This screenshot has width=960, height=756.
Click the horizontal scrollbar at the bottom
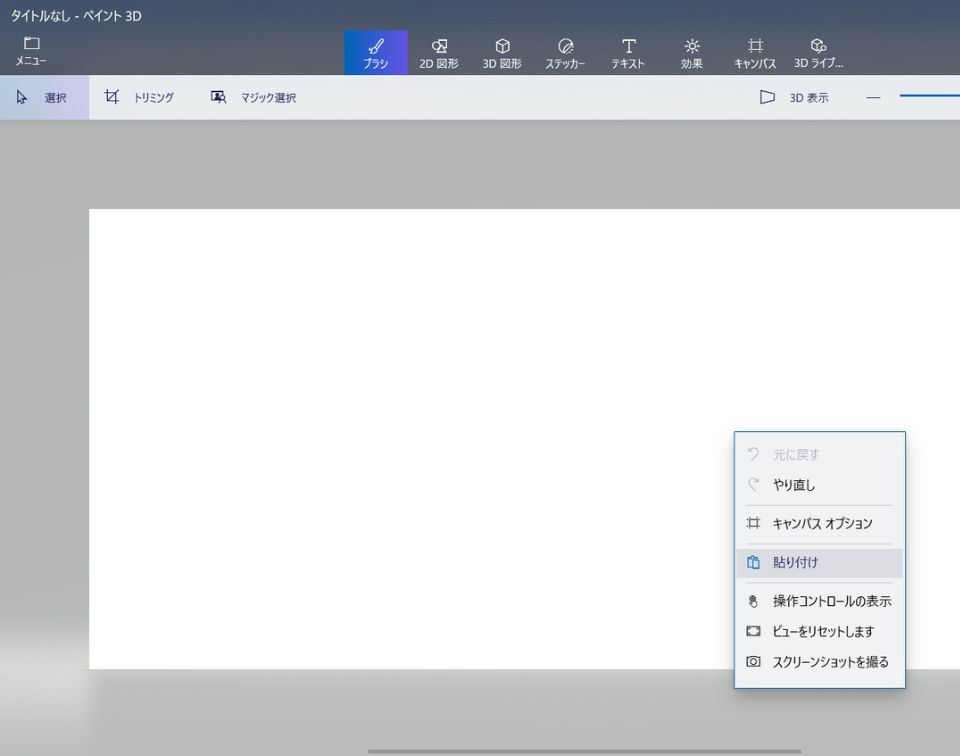(x=584, y=751)
